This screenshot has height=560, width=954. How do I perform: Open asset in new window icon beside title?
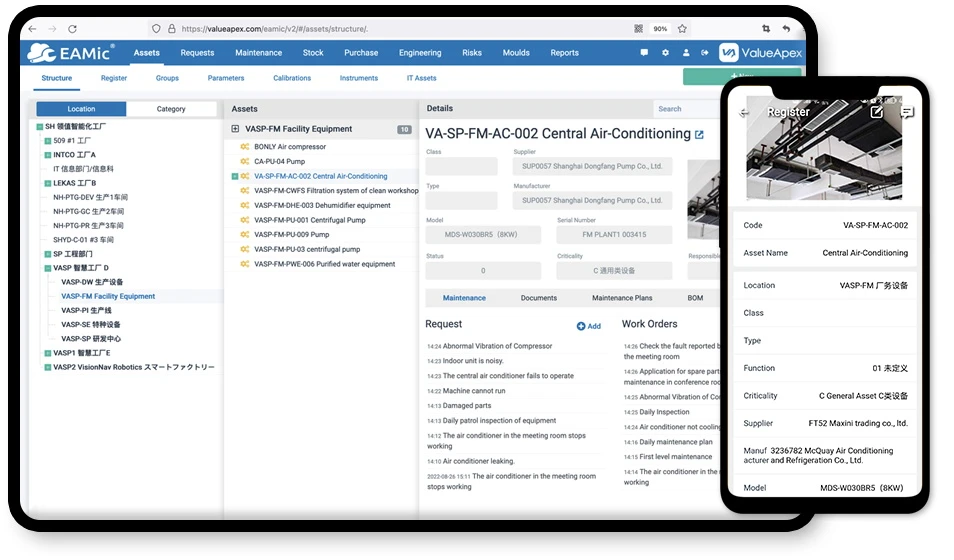coord(699,135)
